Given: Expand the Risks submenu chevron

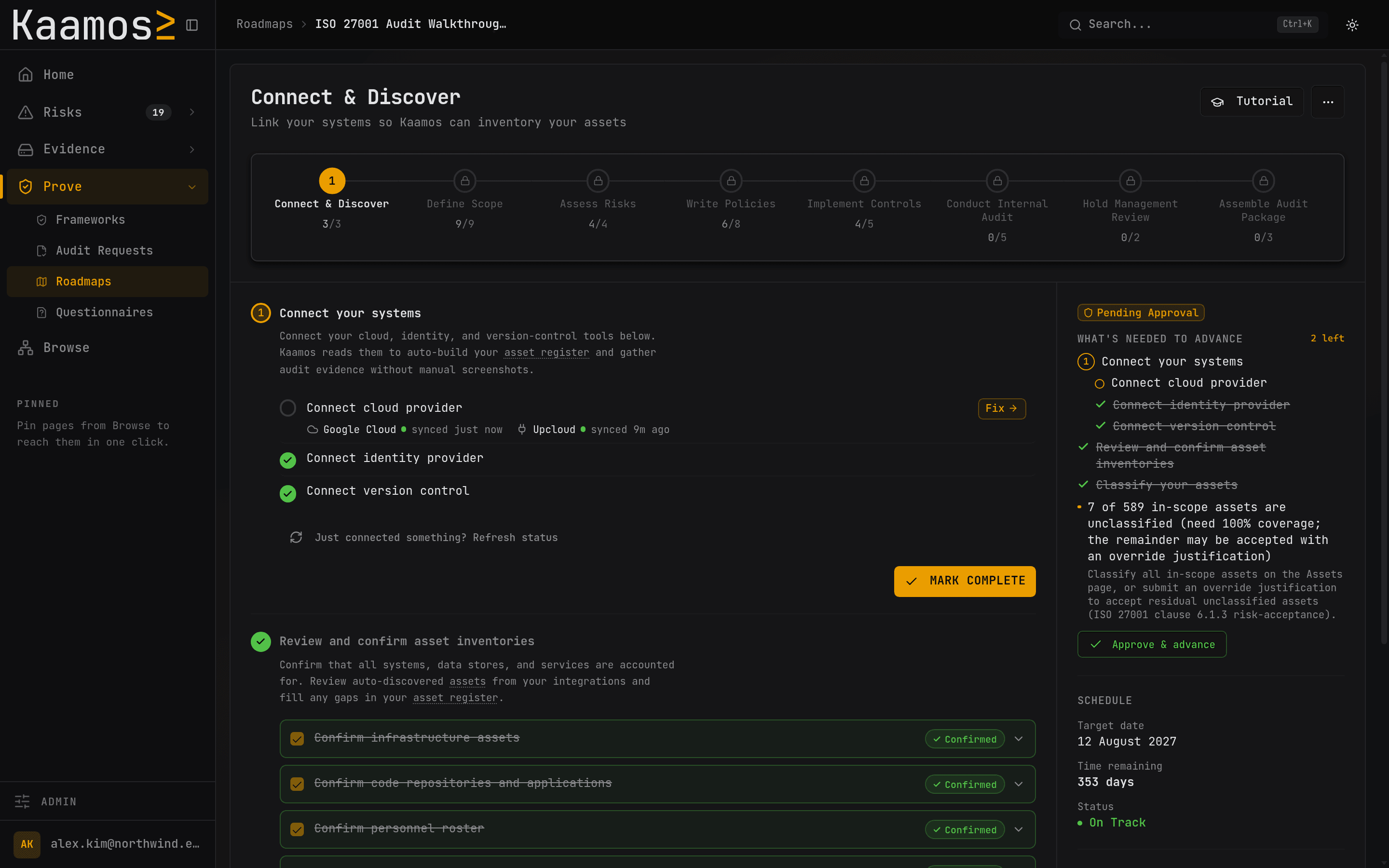Looking at the screenshot, I should click(192, 112).
